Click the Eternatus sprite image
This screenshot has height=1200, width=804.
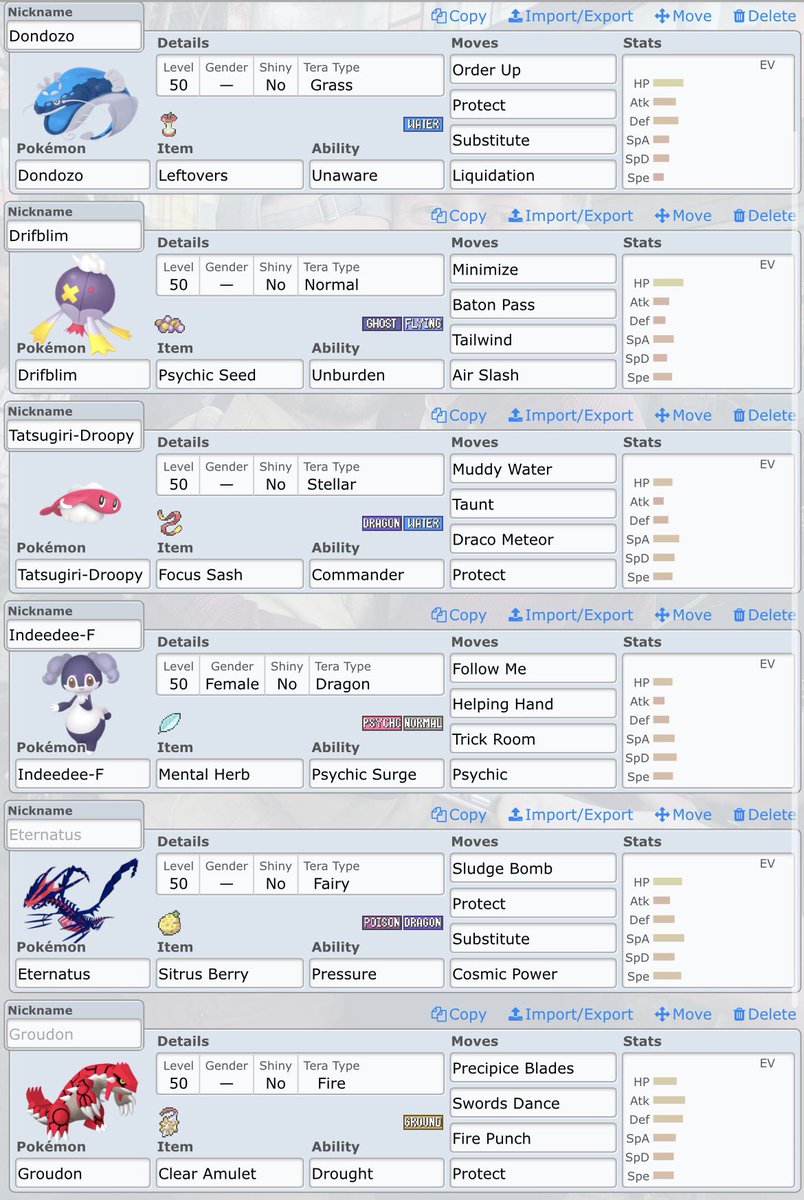click(x=79, y=900)
